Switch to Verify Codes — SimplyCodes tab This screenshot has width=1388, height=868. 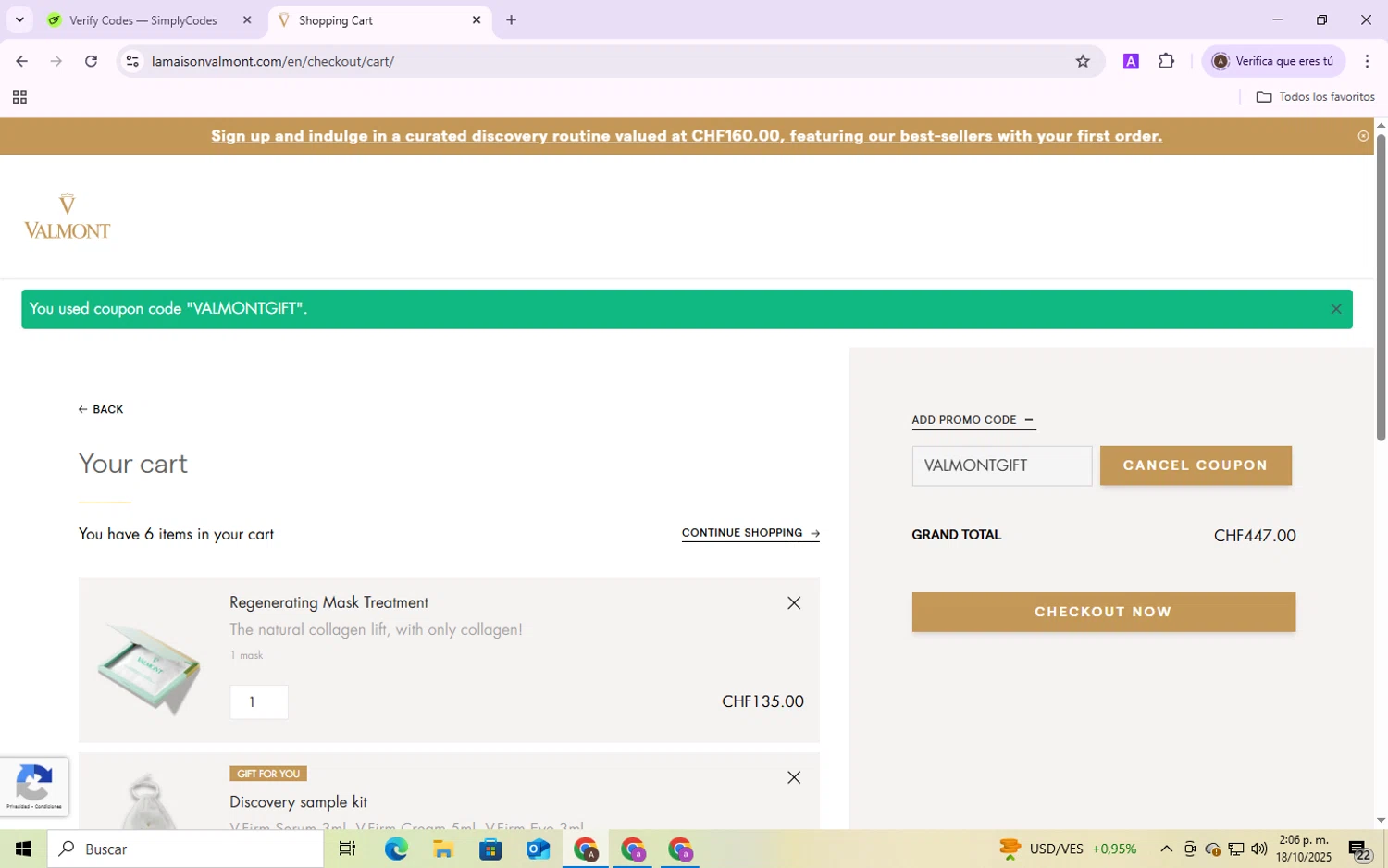click(x=143, y=20)
